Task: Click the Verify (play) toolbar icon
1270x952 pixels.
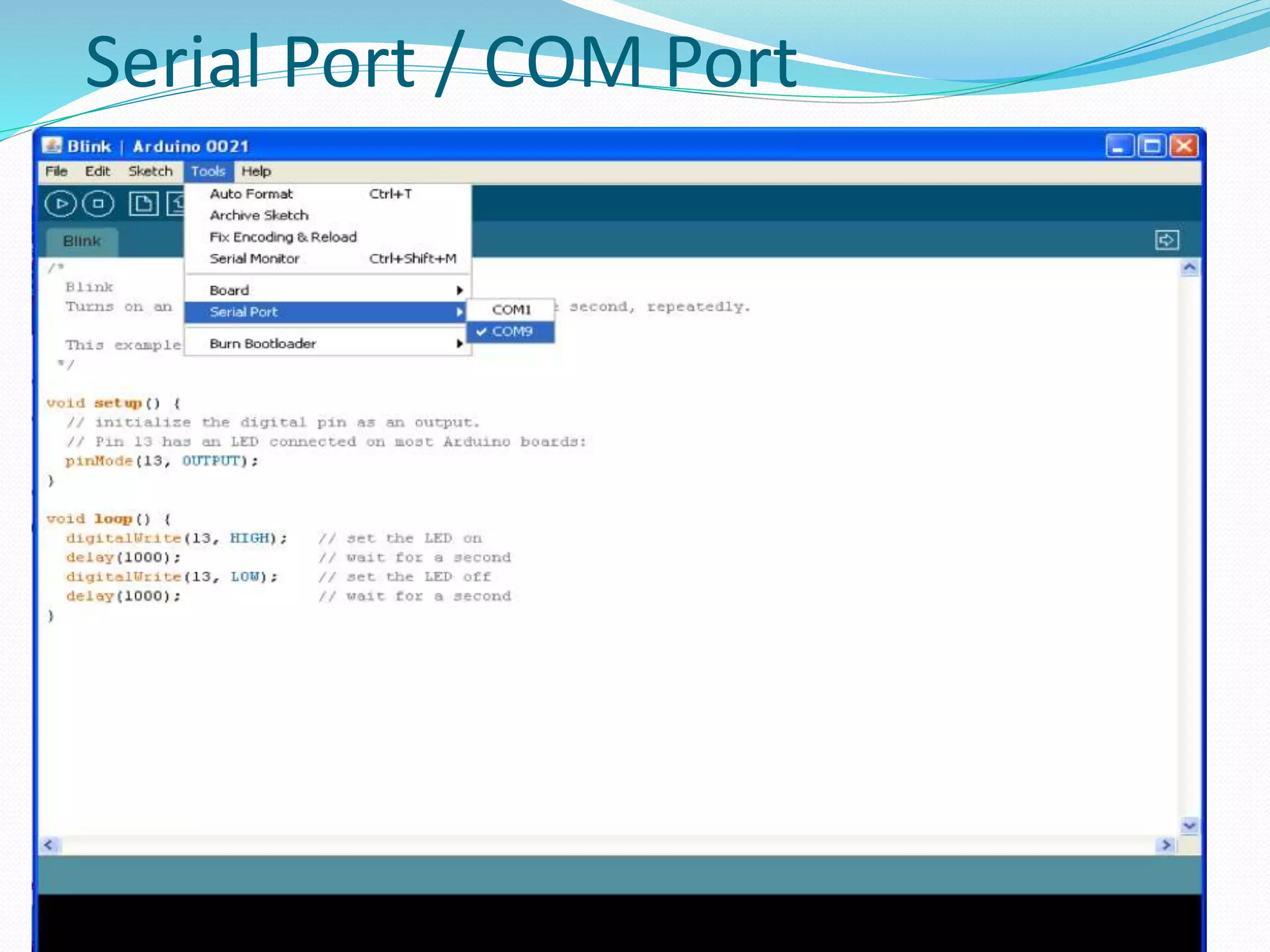Action: [x=60, y=204]
